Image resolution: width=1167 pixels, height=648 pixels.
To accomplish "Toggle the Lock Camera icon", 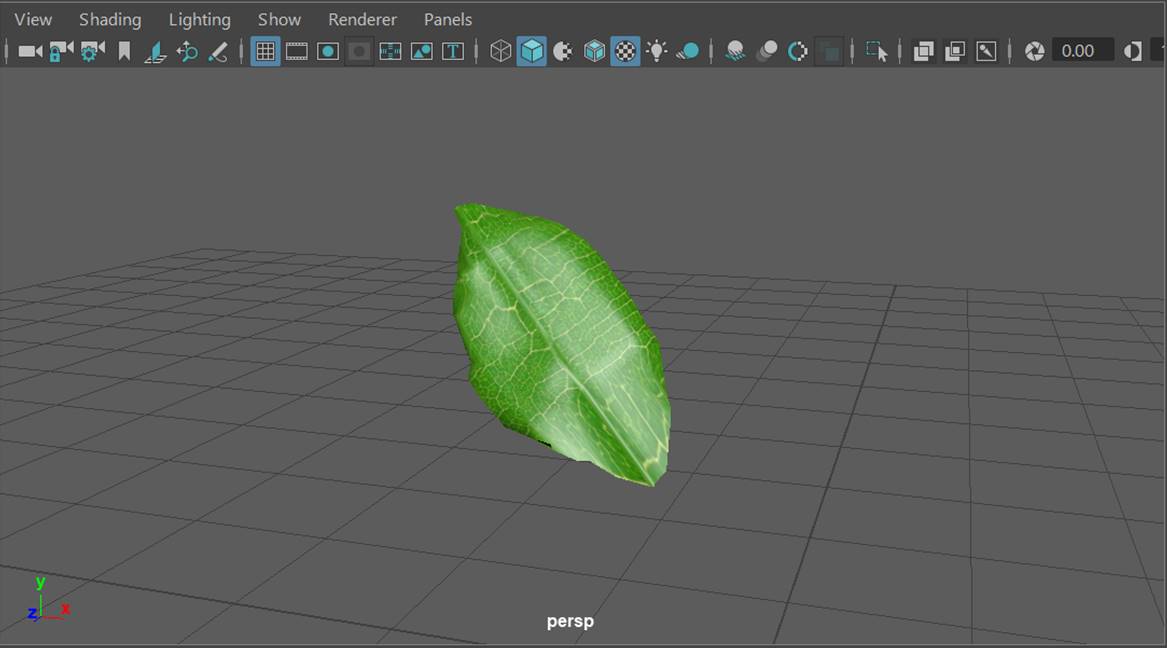I will 61,51.
